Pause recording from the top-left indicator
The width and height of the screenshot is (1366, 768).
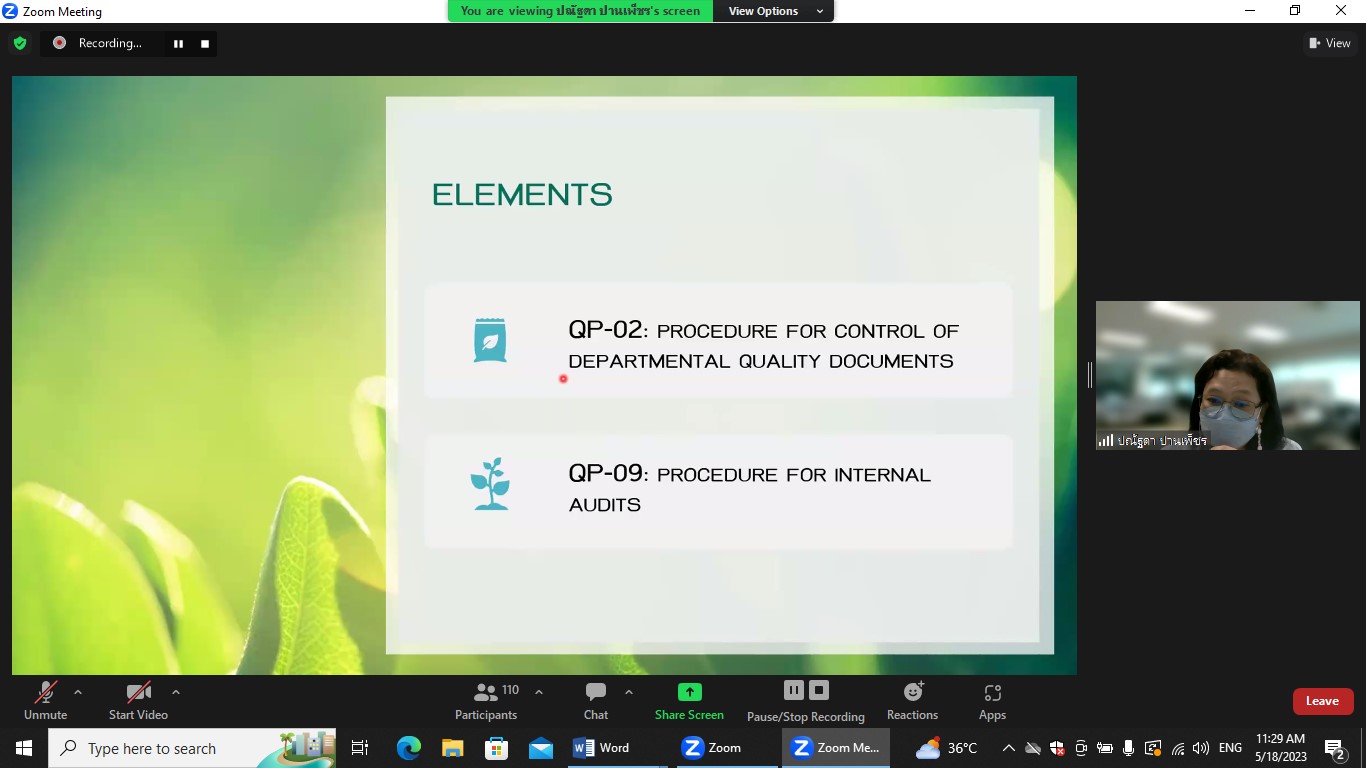tap(179, 43)
